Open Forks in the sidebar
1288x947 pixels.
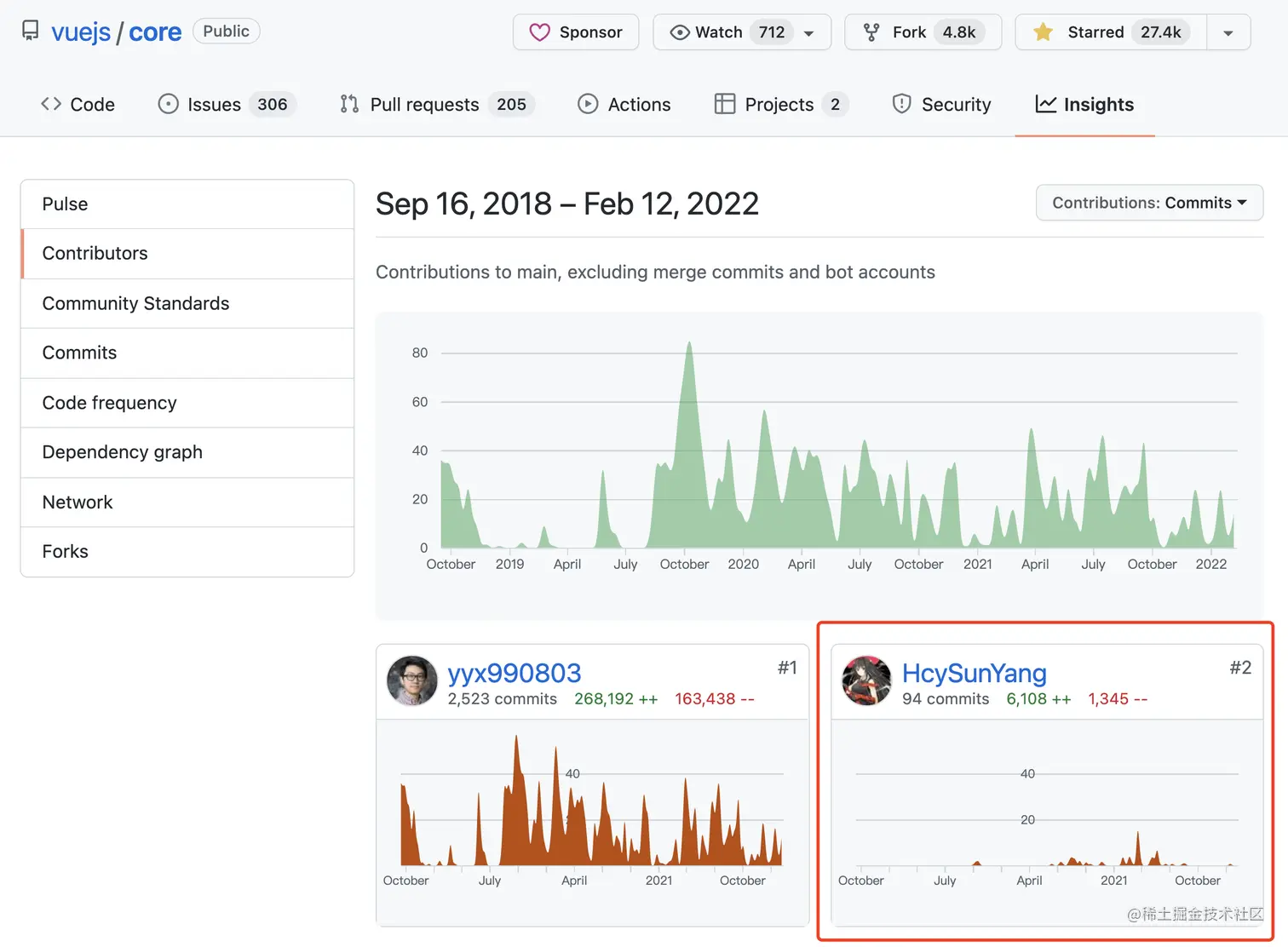click(187, 552)
